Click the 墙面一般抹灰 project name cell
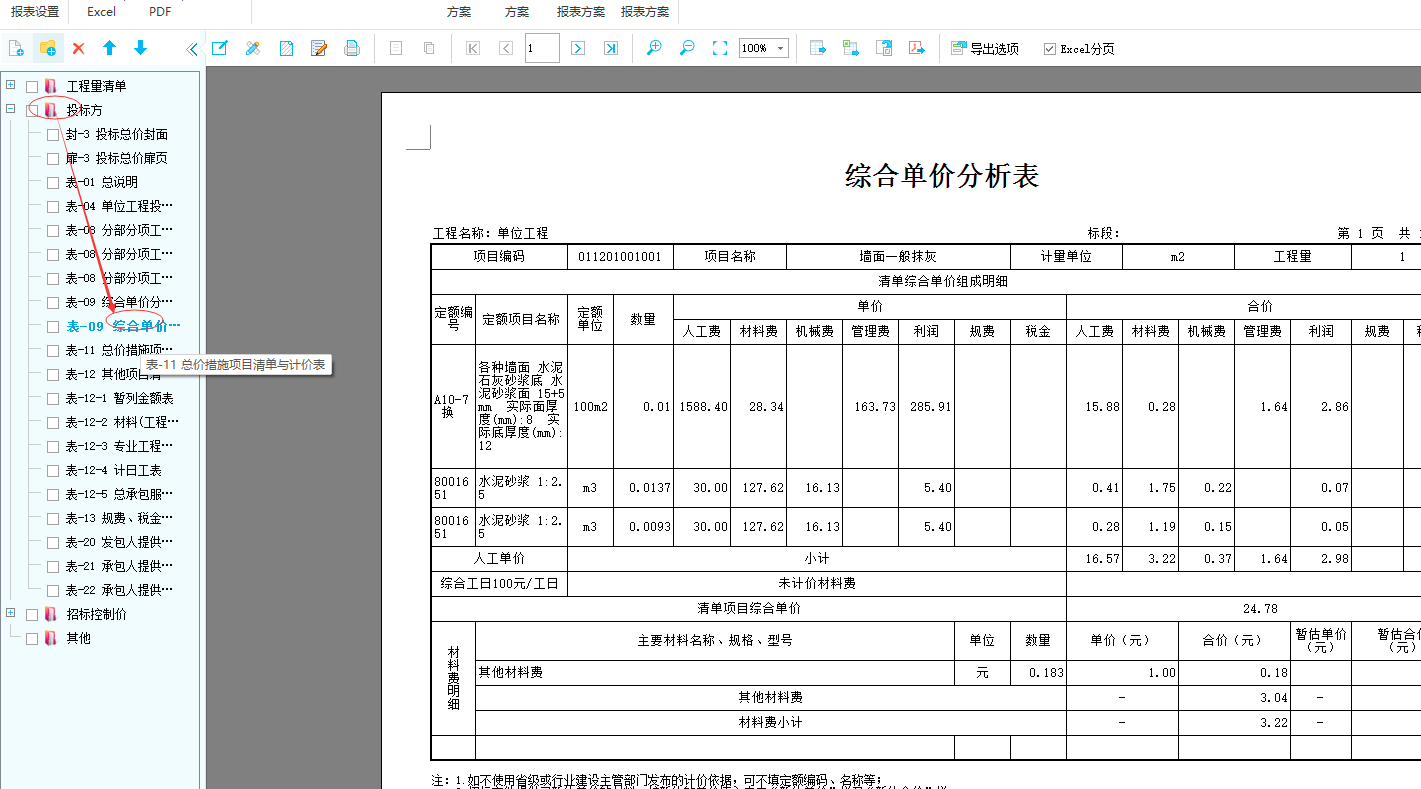 coord(898,257)
